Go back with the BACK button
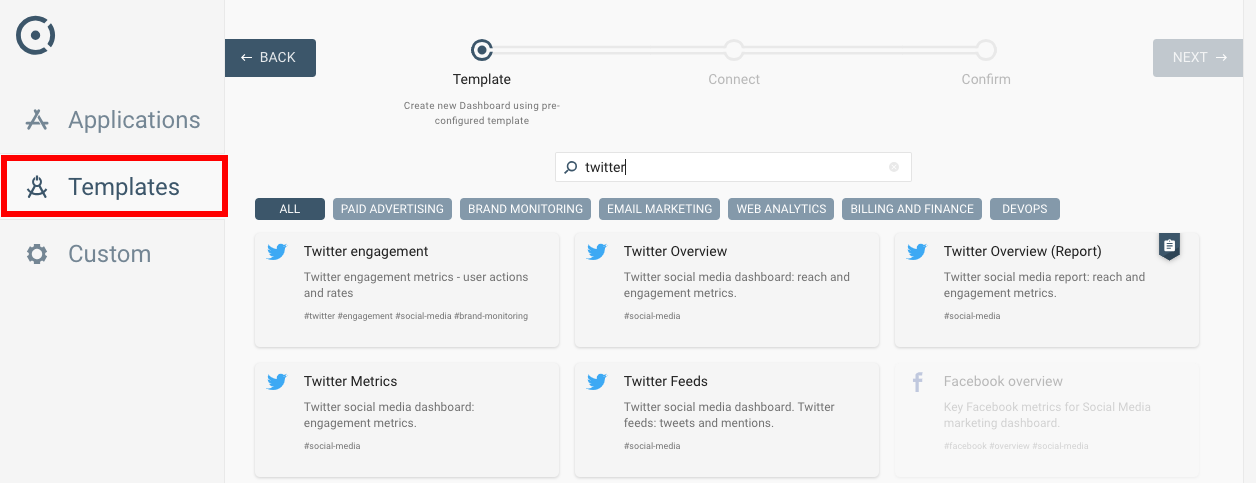Screen dimensions: 1256x483 coord(270,58)
